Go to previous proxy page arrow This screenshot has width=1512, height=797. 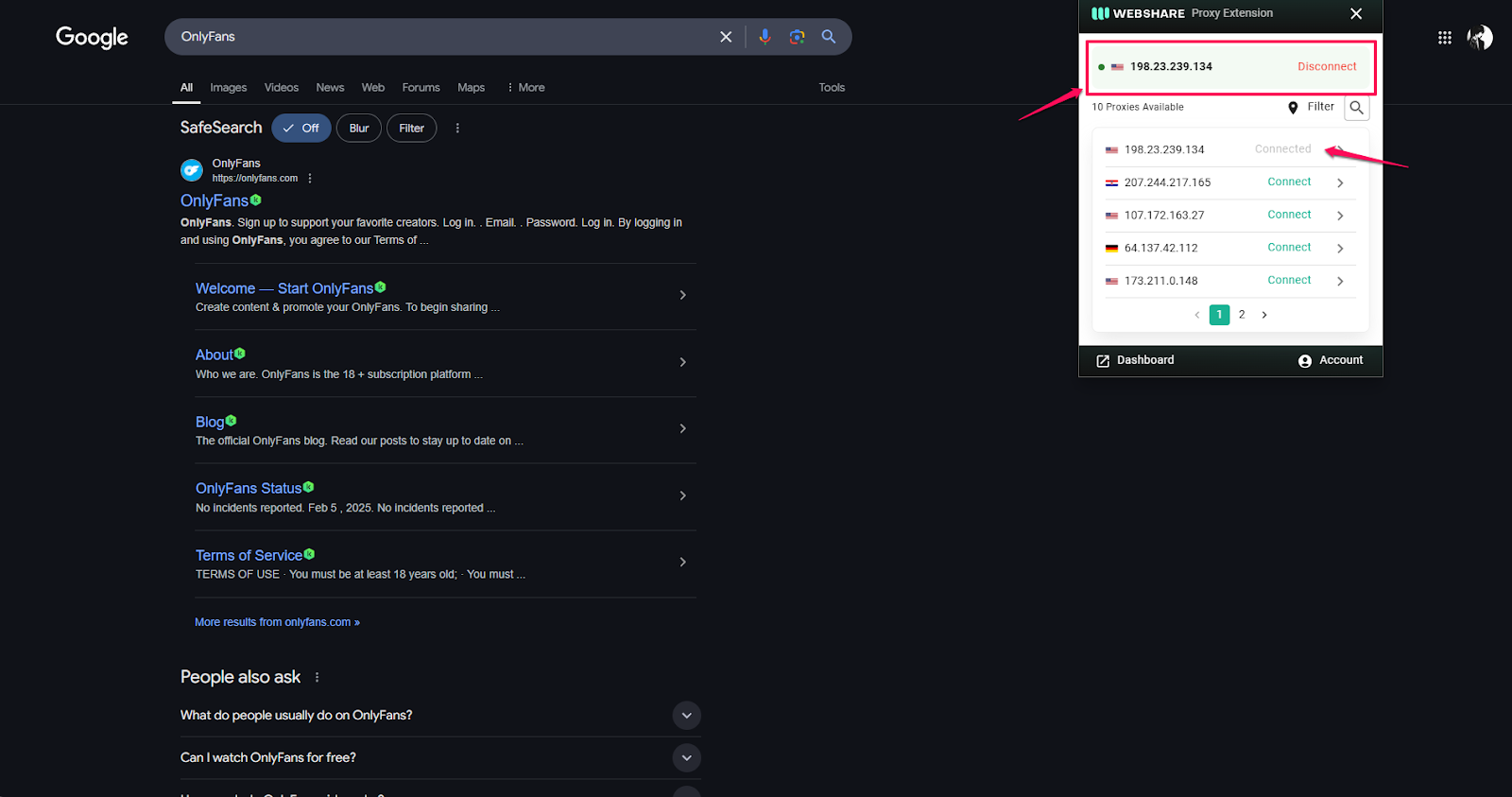[1197, 315]
